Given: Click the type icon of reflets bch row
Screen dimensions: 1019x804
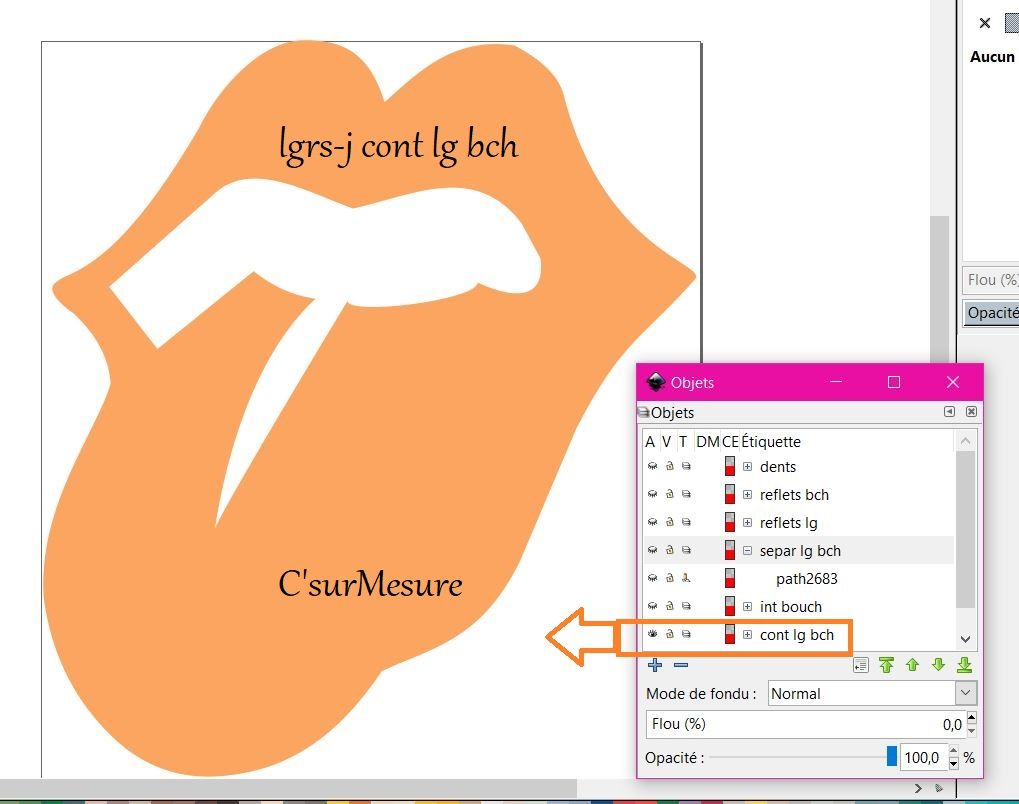Looking at the screenshot, I should tap(686, 494).
